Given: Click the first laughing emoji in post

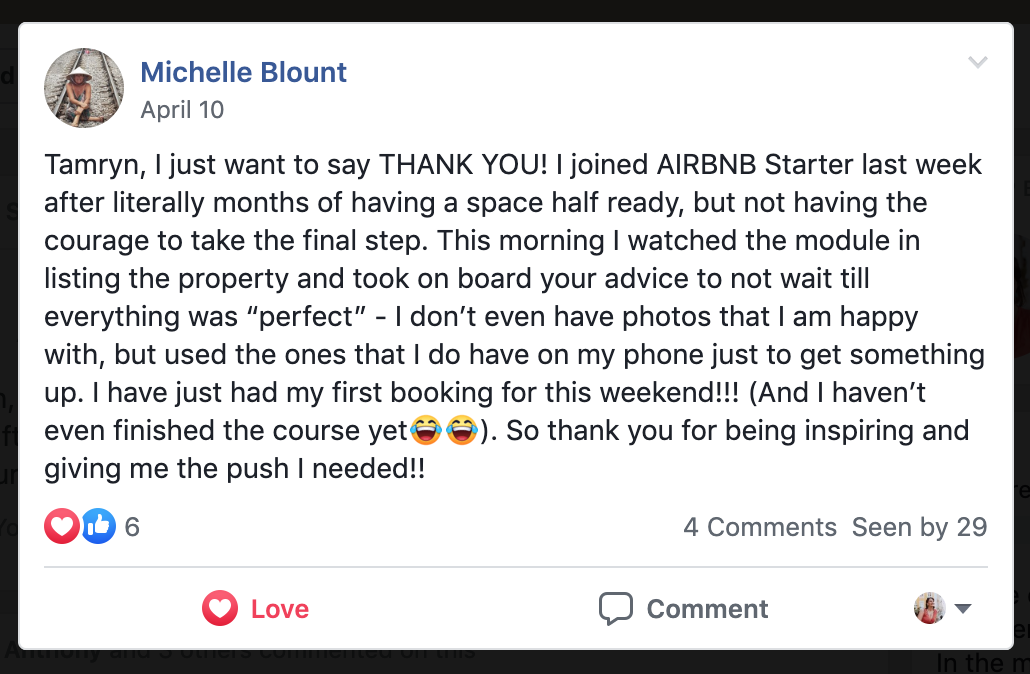Looking at the screenshot, I should point(426,432).
